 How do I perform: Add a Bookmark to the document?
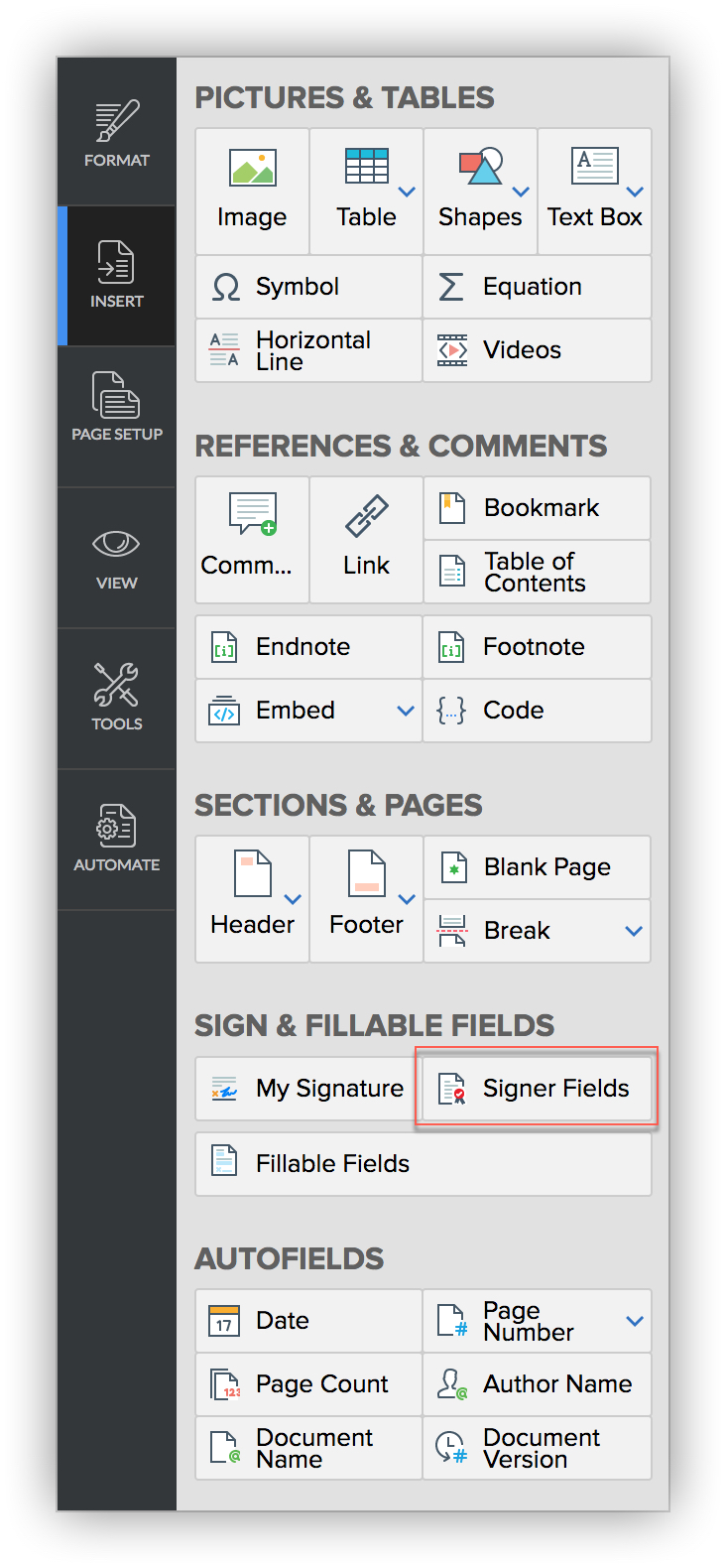[x=538, y=508]
